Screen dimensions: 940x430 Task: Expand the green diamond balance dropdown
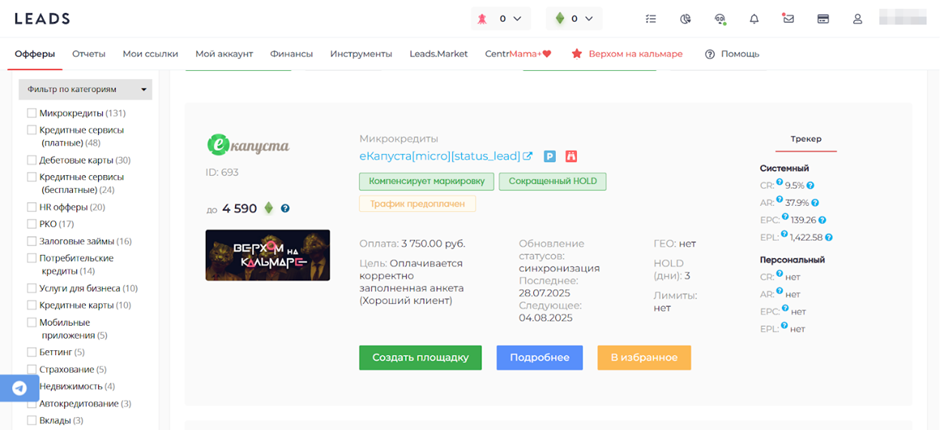click(574, 19)
